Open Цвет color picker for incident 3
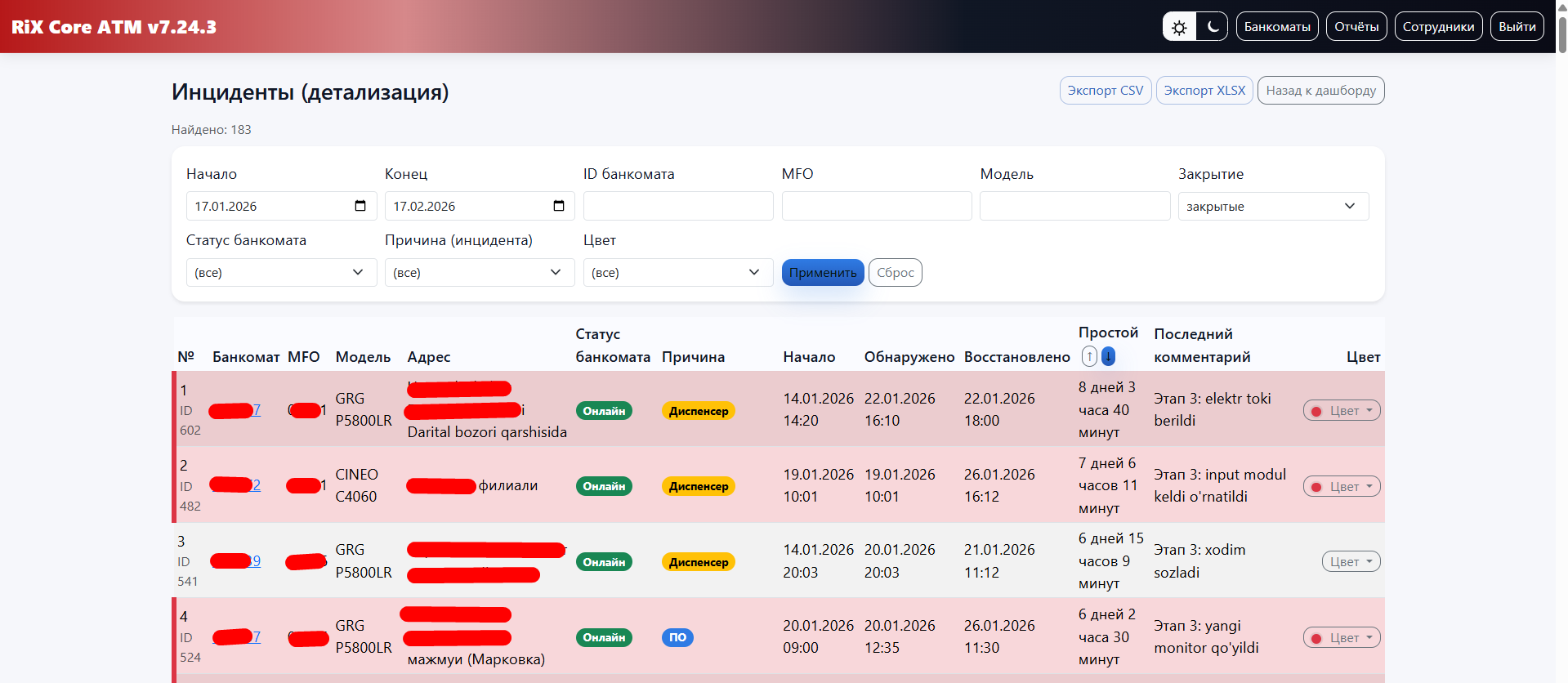Image resolution: width=1568 pixels, height=683 pixels. 1351,562
